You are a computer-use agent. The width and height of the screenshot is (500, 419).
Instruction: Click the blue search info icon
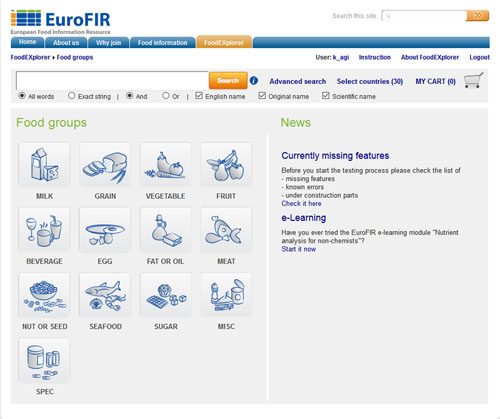[x=254, y=80]
